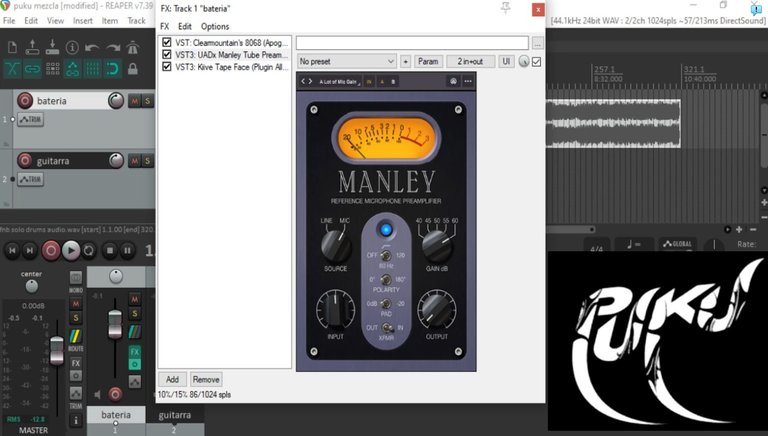The image size is (768, 436).
Task: Toggle the Metronome icon
Action: pyautogui.click(x=133, y=48)
